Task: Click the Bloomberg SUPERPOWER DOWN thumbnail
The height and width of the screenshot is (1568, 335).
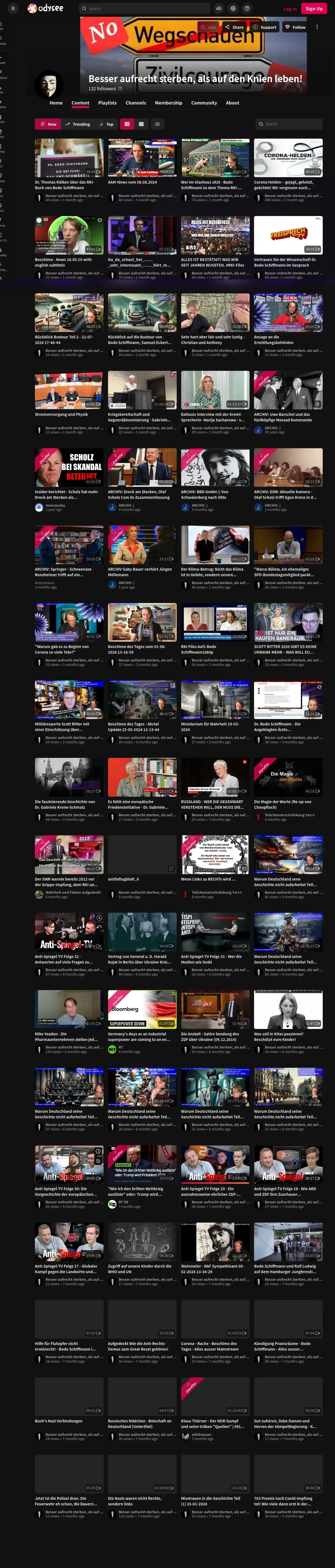Action: pyautogui.click(x=142, y=1009)
